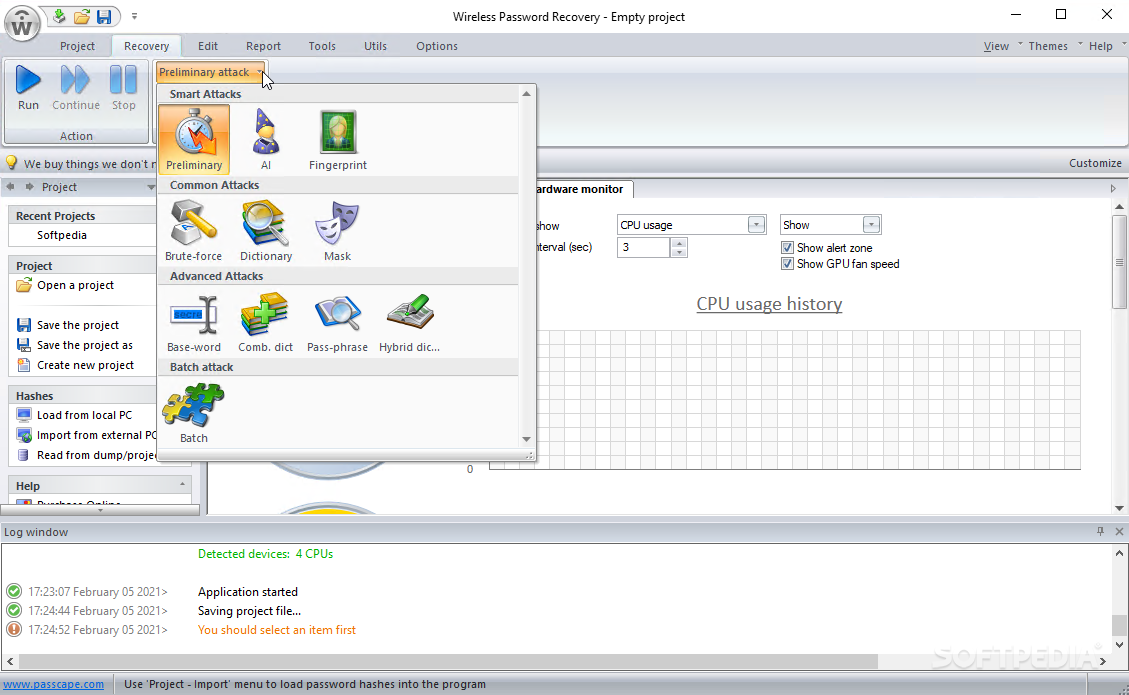
Task: Switch to the Recovery ribbon tab
Action: point(146,46)
